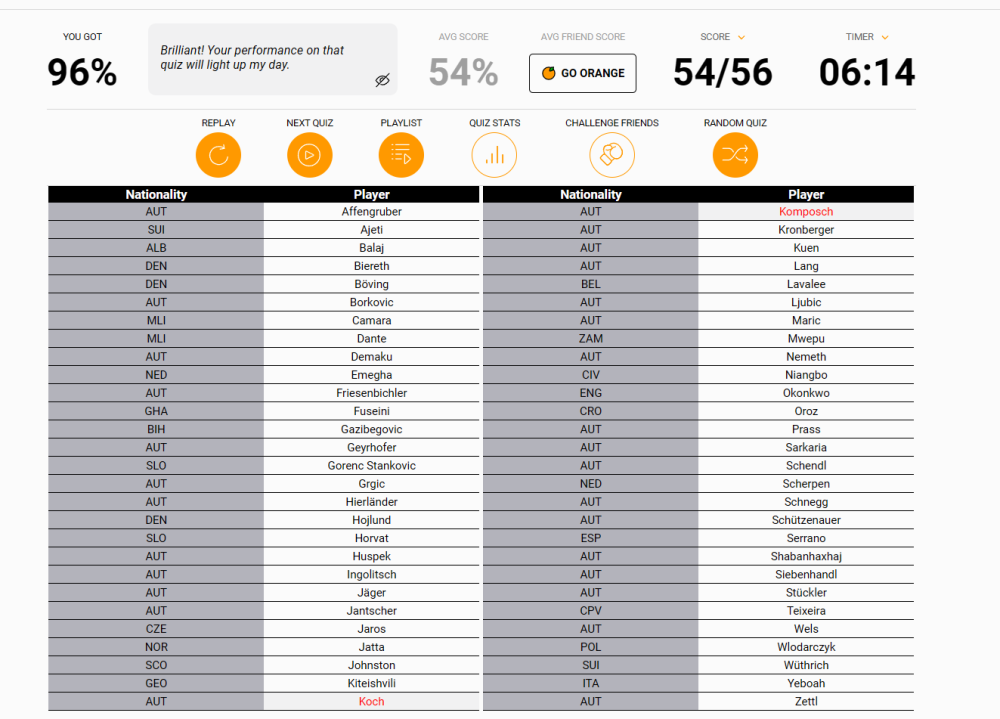The width and height of the screenshot is (1000, 719).
Task: Expand the Score dropdown arrow
Action: click(741, 38)
